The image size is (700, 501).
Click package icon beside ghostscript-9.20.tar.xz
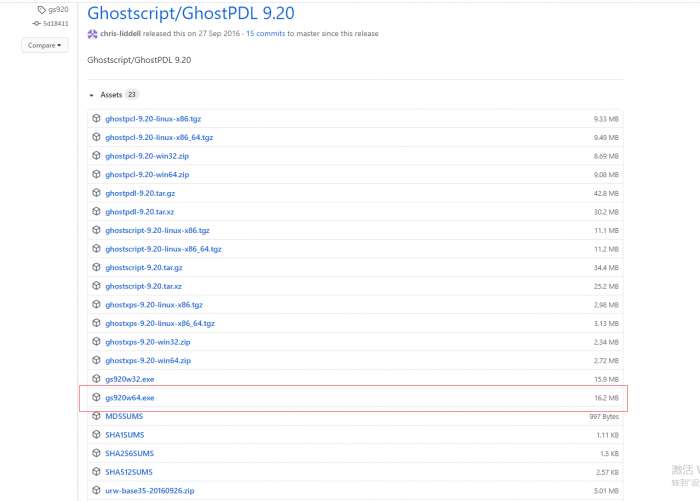96,286
